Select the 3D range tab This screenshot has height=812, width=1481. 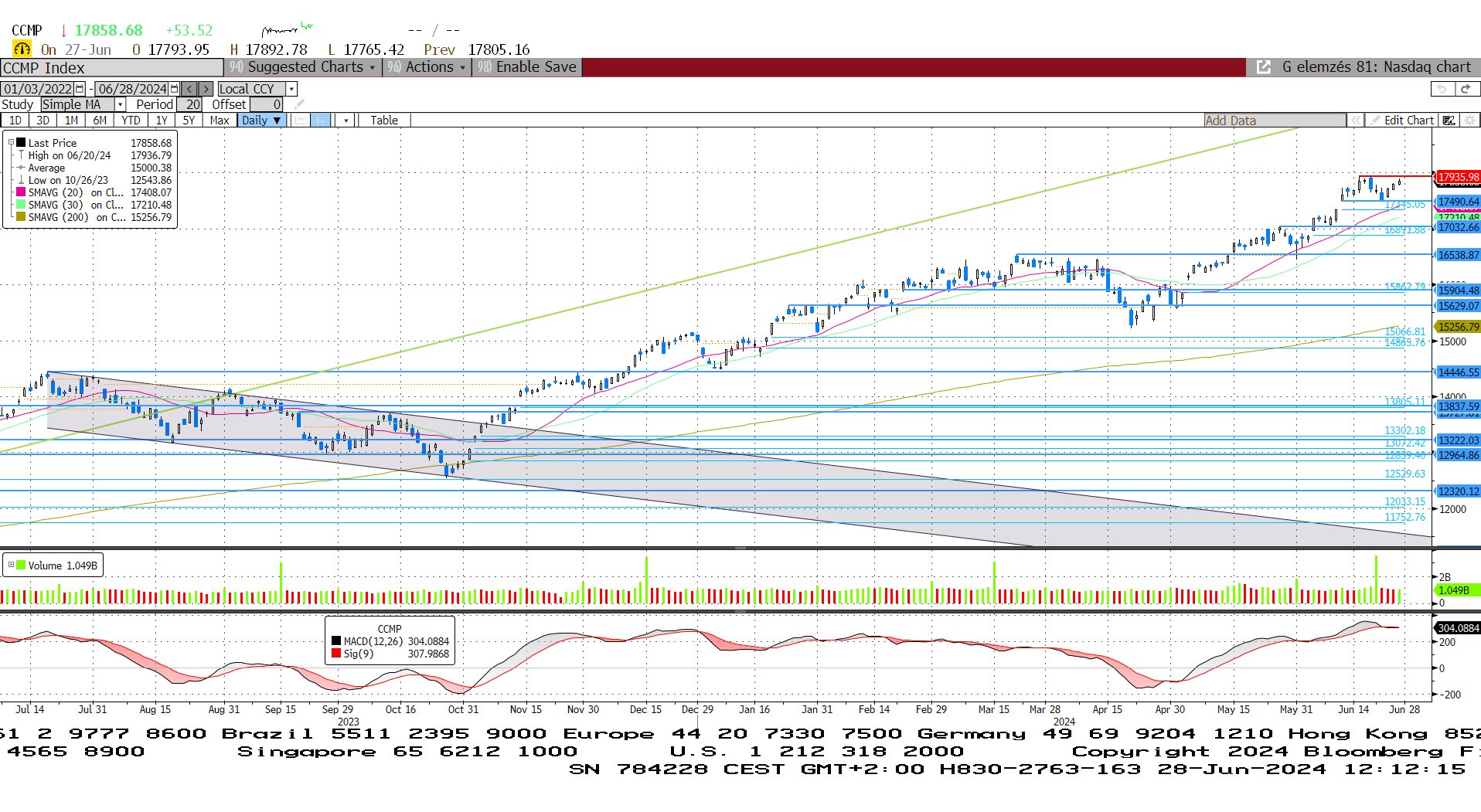(x=43, y=120)
